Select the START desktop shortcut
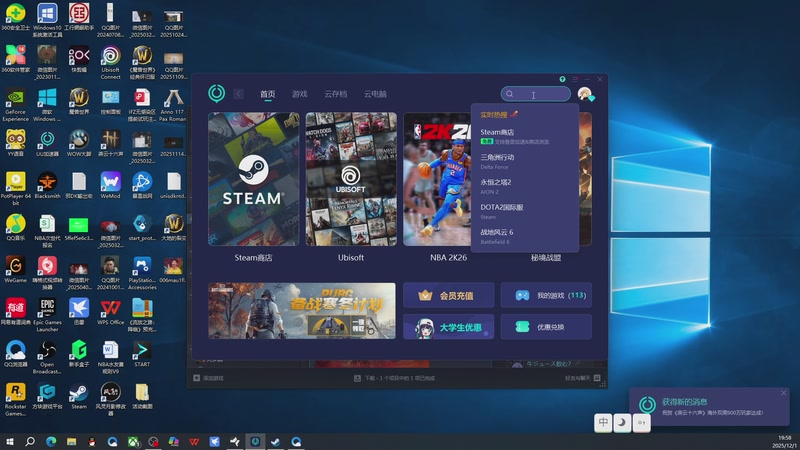The height and width of the screenshot is (450, 800). (x=142, y=354)
